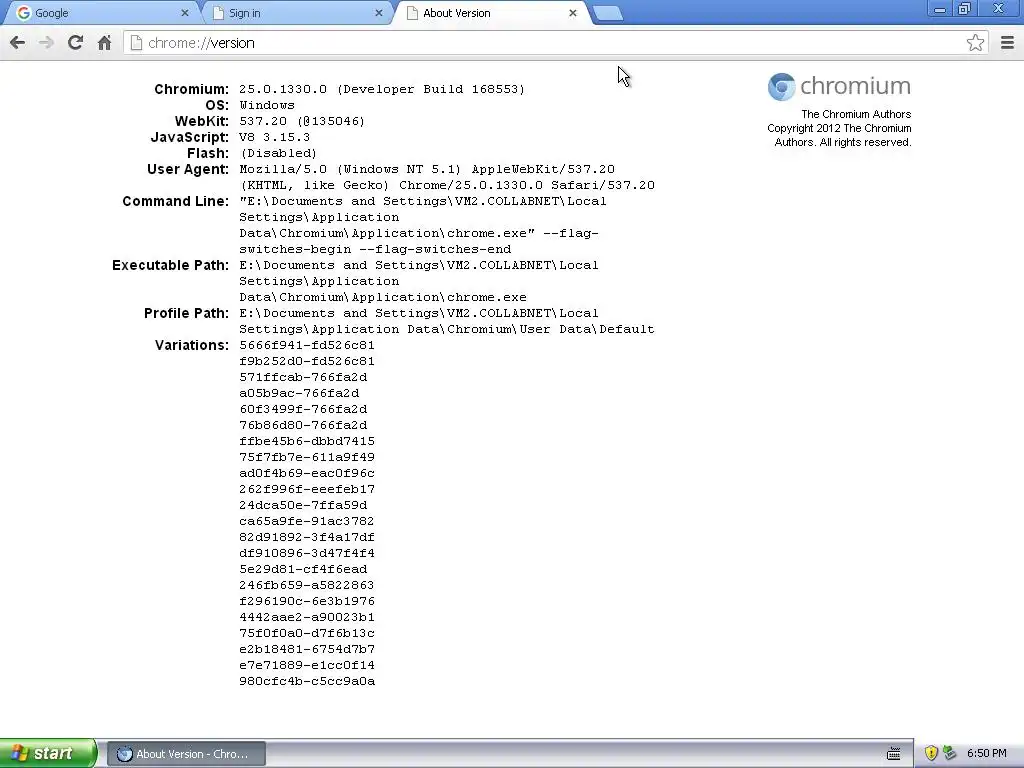This screenshot has height=768, width=1024.
Task: Click the 6:50 PM system clock
Action: tap(986, 753)
